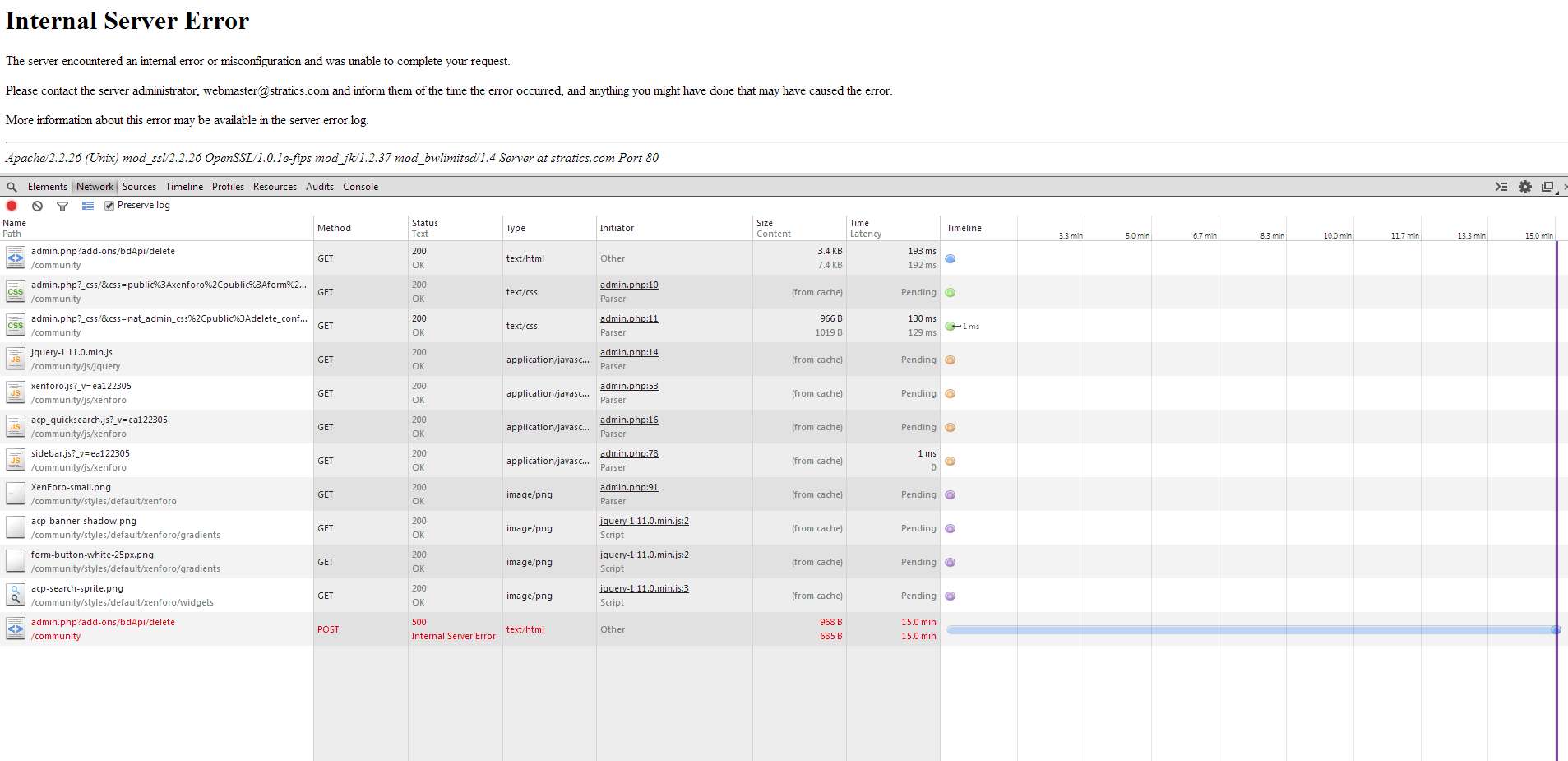The height and width of the screenshot is (761, 1568).
Task: Open the network filter funnel
Action: coord(62,206)
